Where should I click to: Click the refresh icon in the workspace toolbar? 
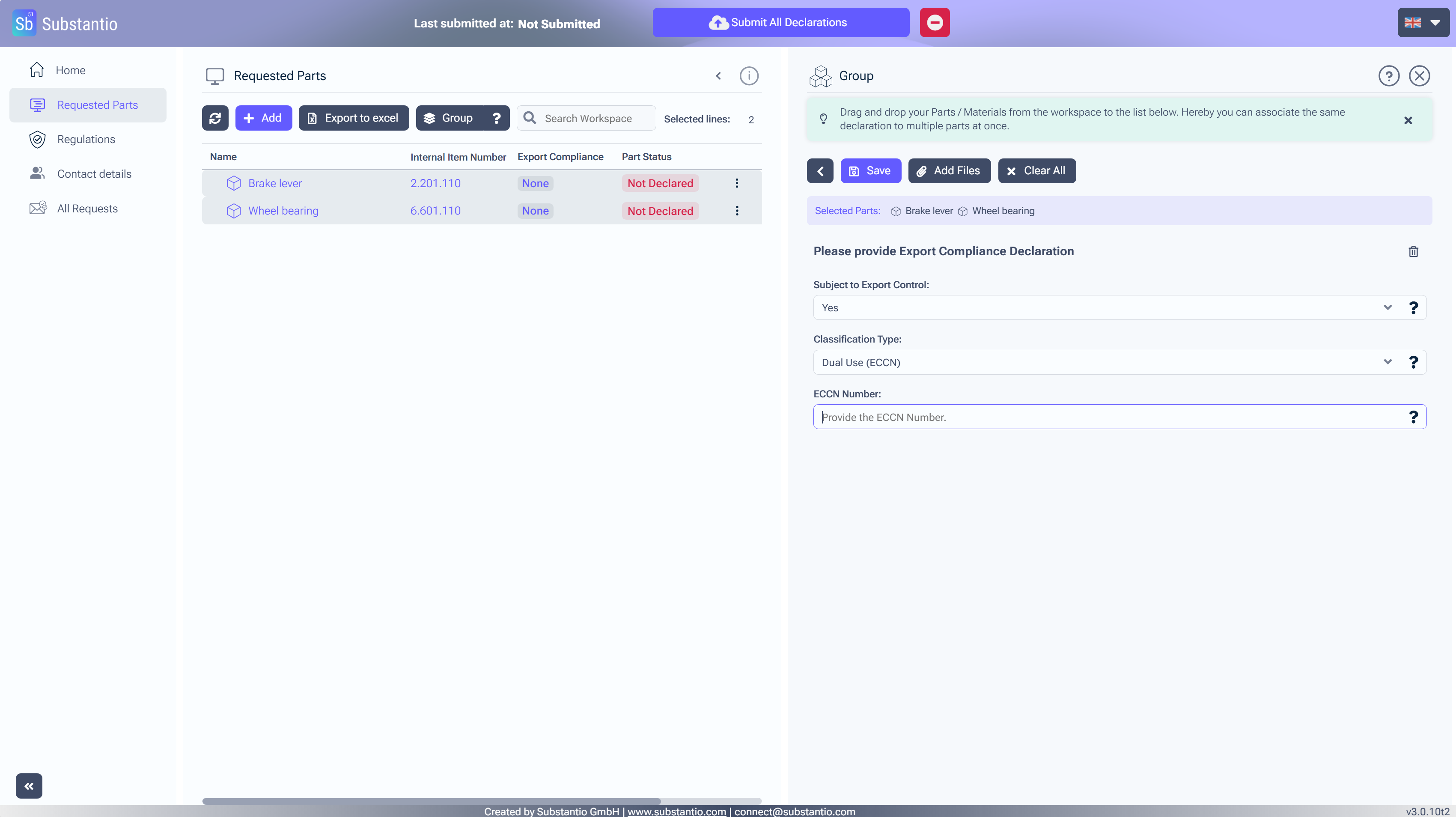[215, 118]
